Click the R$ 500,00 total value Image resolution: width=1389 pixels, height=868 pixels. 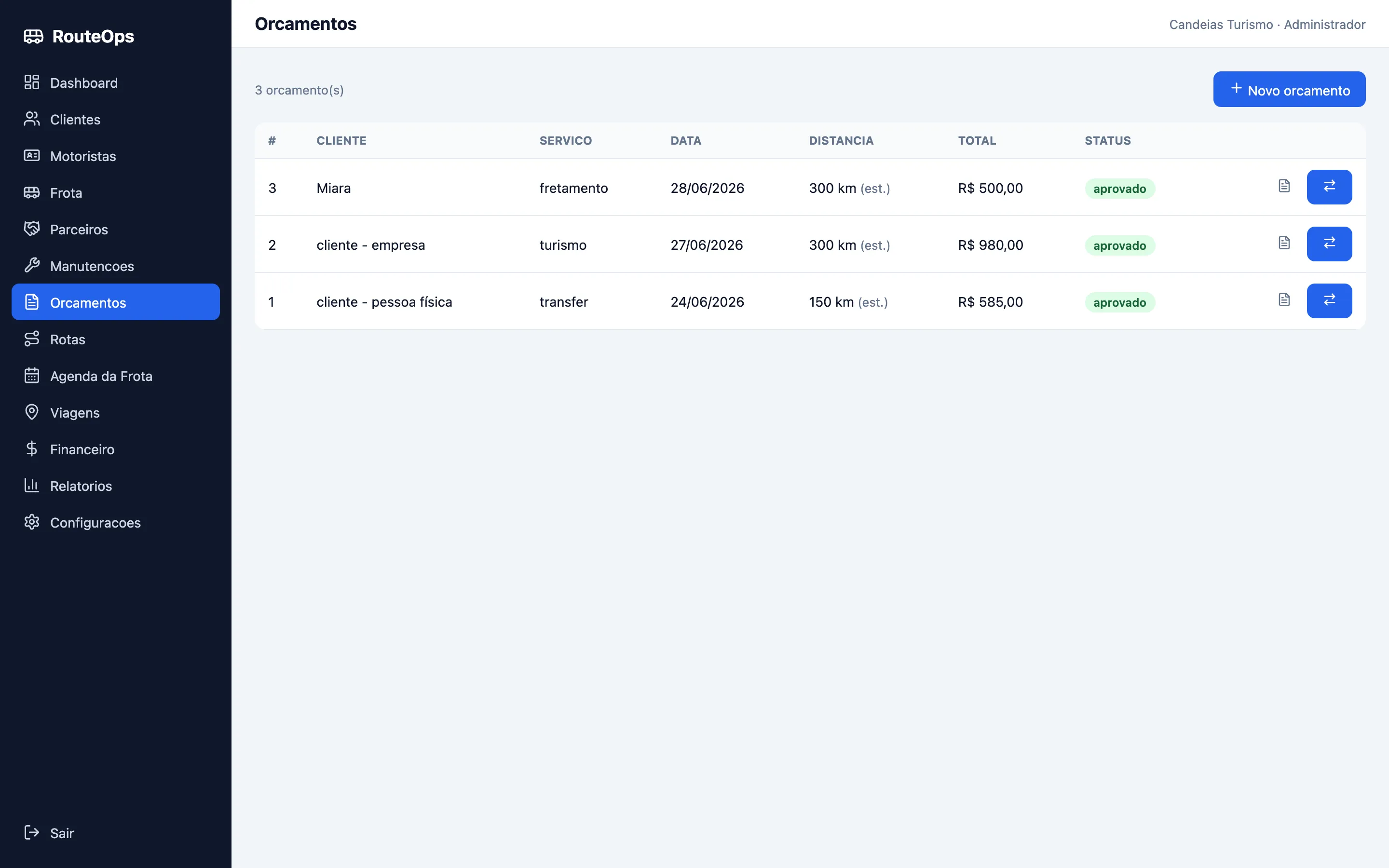(x=990, y=188)
